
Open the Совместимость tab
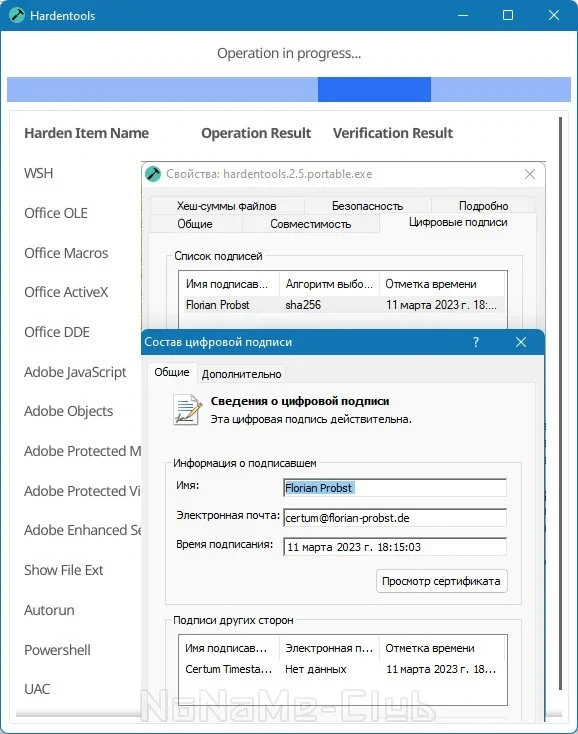pos(310,224)
